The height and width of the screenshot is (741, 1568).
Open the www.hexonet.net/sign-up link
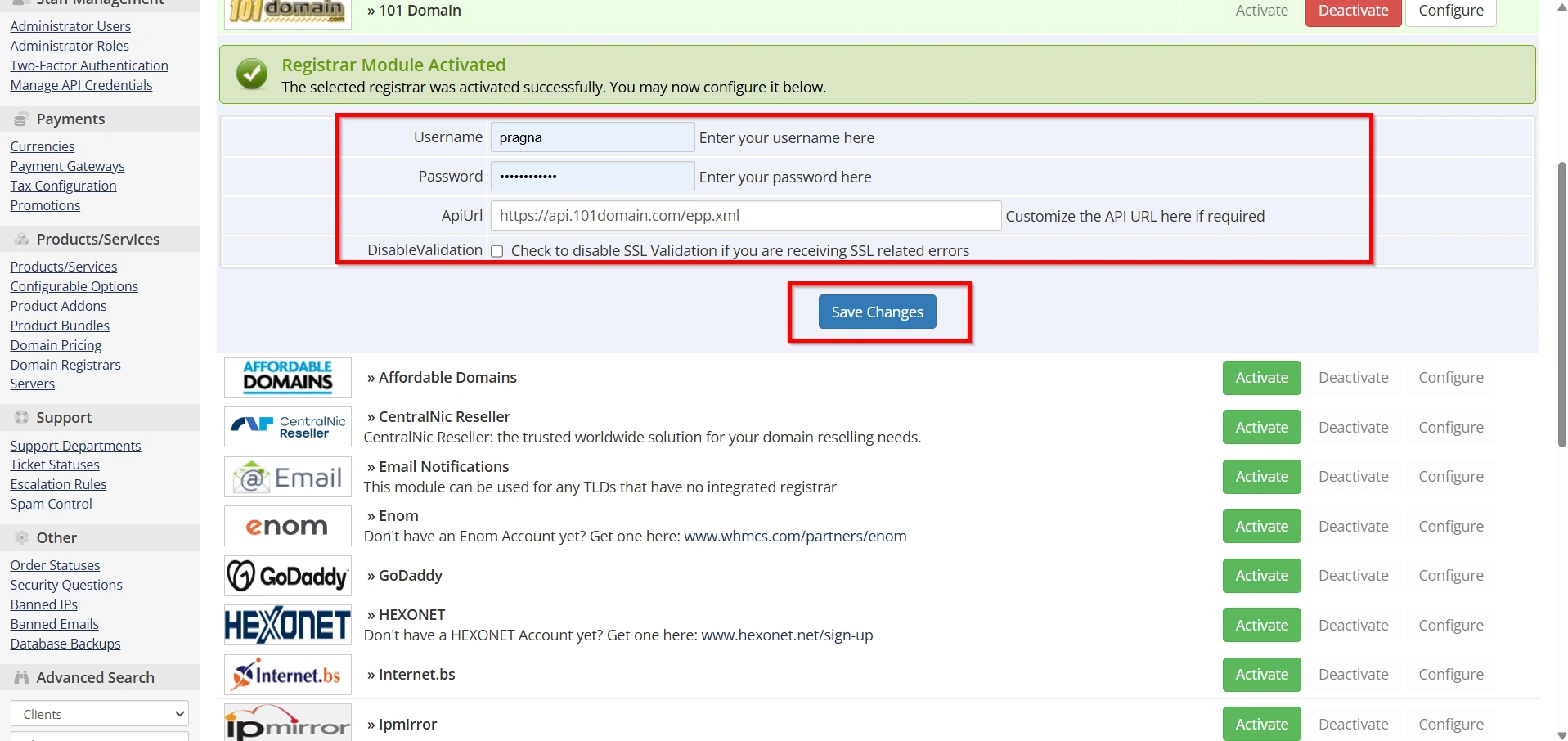click(x=787, y=635)
